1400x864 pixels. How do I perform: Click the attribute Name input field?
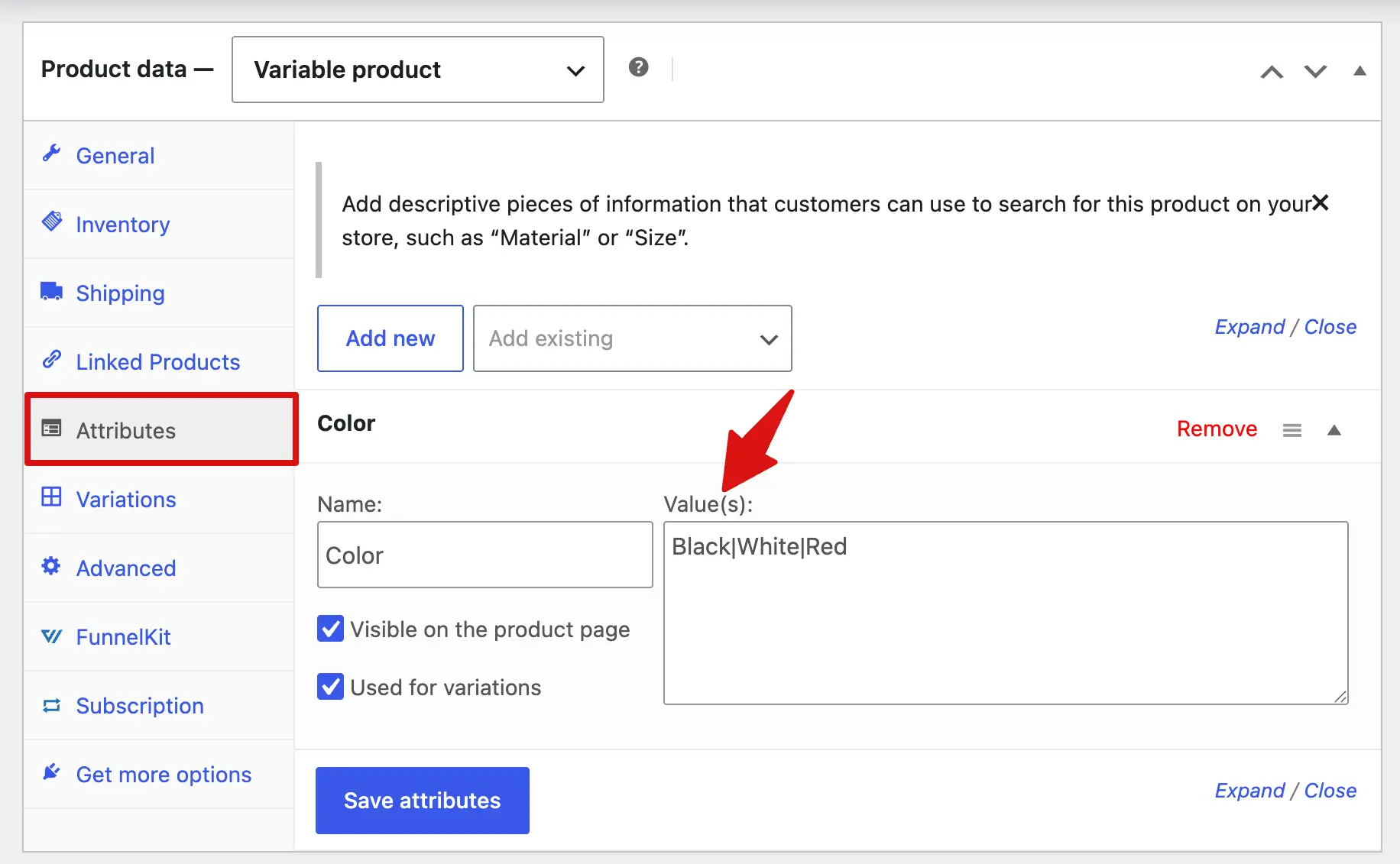[485, 555]
